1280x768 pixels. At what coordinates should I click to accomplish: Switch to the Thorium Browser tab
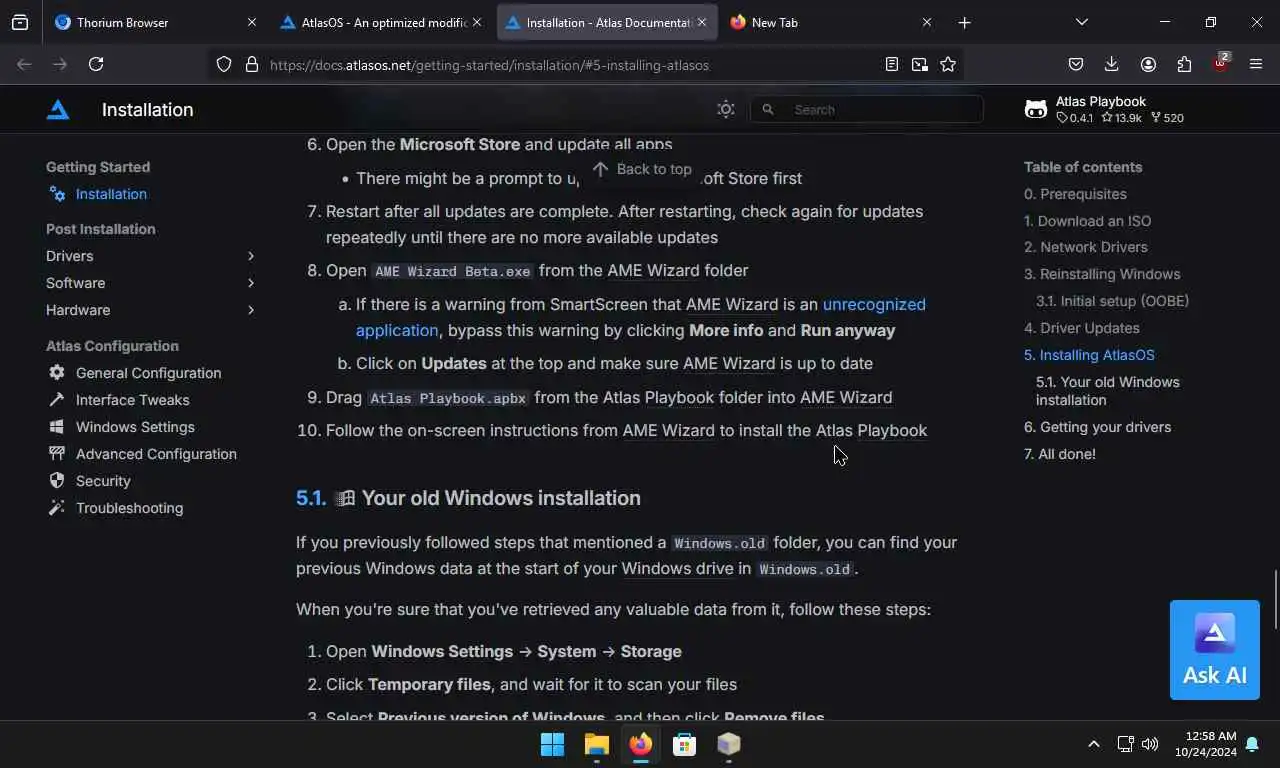coord(155,22)
